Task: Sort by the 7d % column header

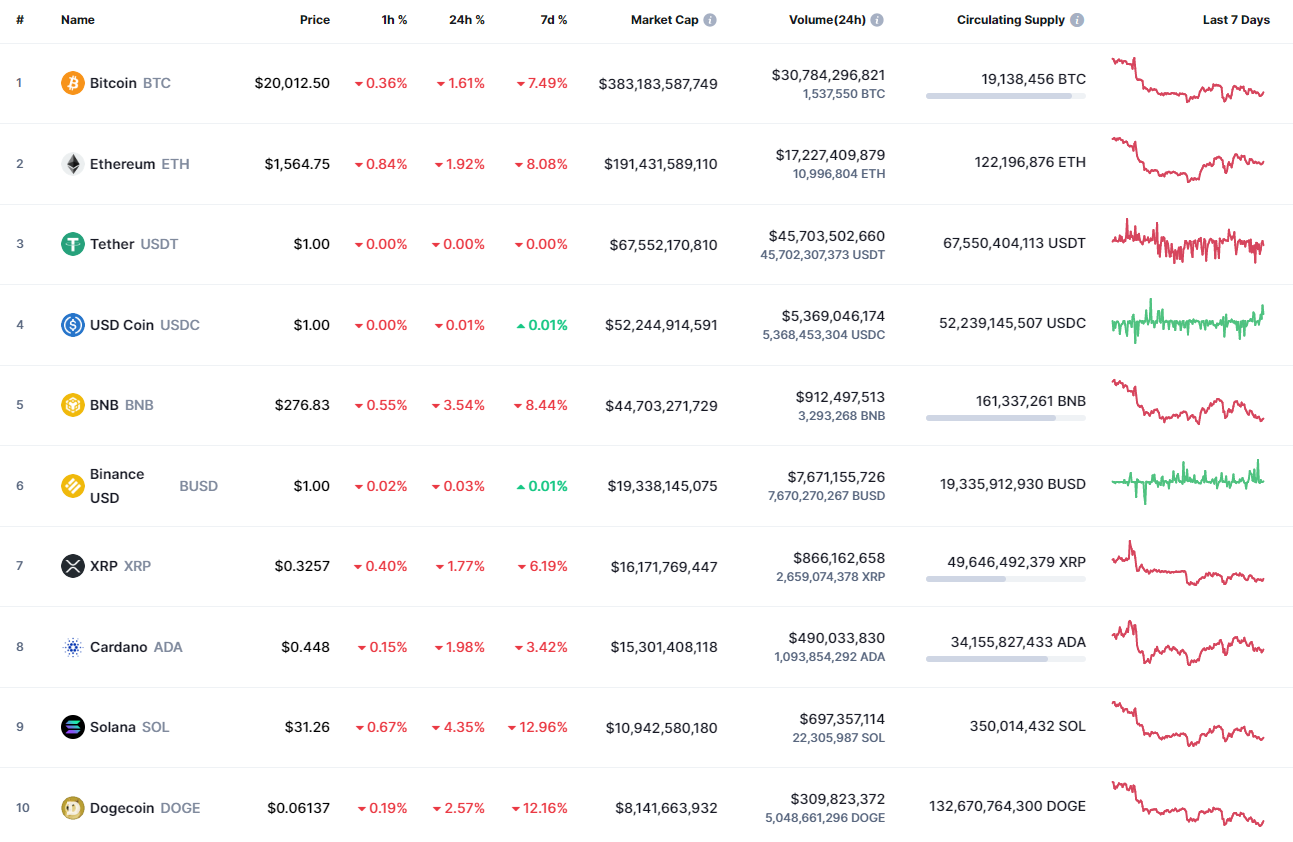Action: pos(553,19)
